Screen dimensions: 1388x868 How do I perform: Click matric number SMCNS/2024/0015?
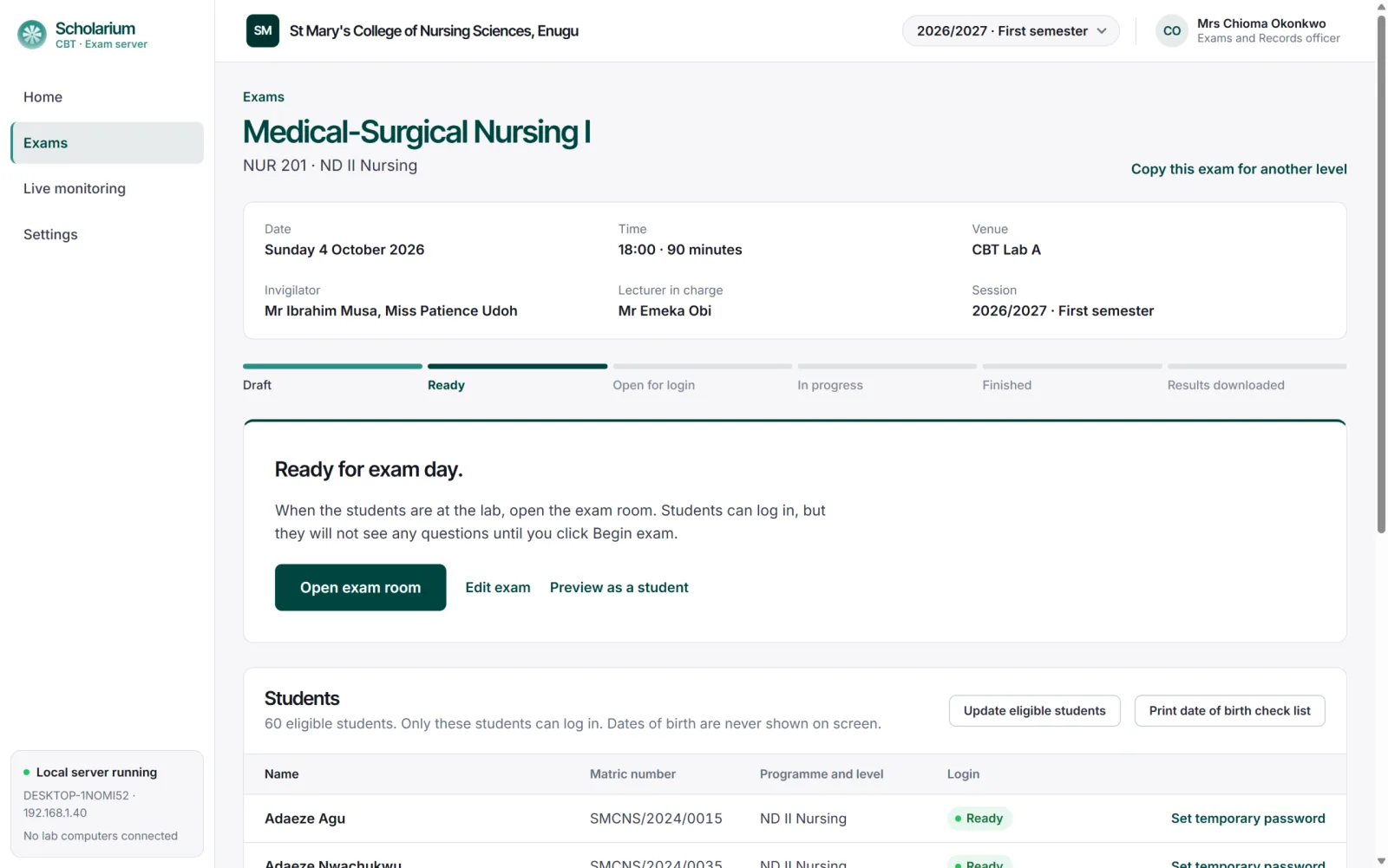(656, 818)
